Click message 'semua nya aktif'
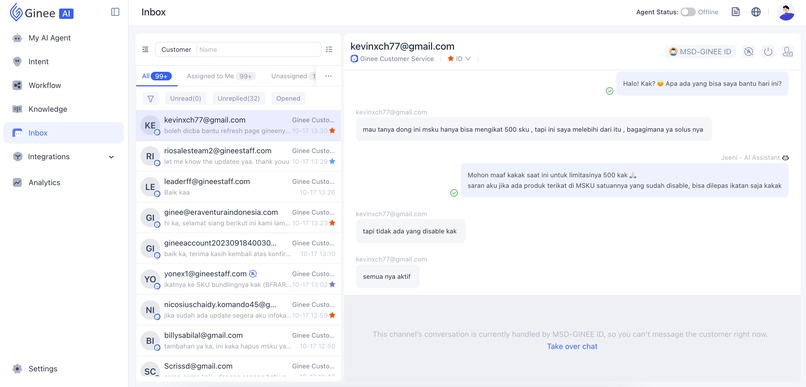The image size is (806, 387). coord(387,277)
